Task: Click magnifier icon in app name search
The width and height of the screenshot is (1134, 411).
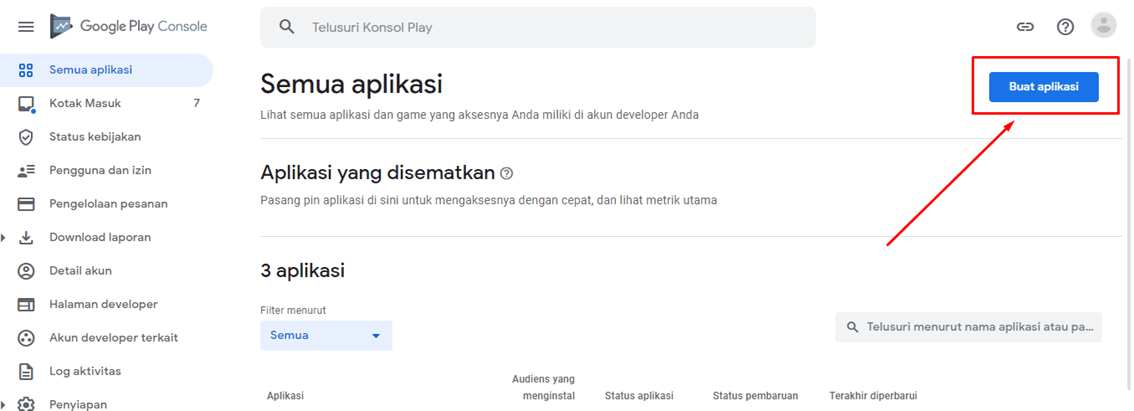Action: [x=853, y=327]
